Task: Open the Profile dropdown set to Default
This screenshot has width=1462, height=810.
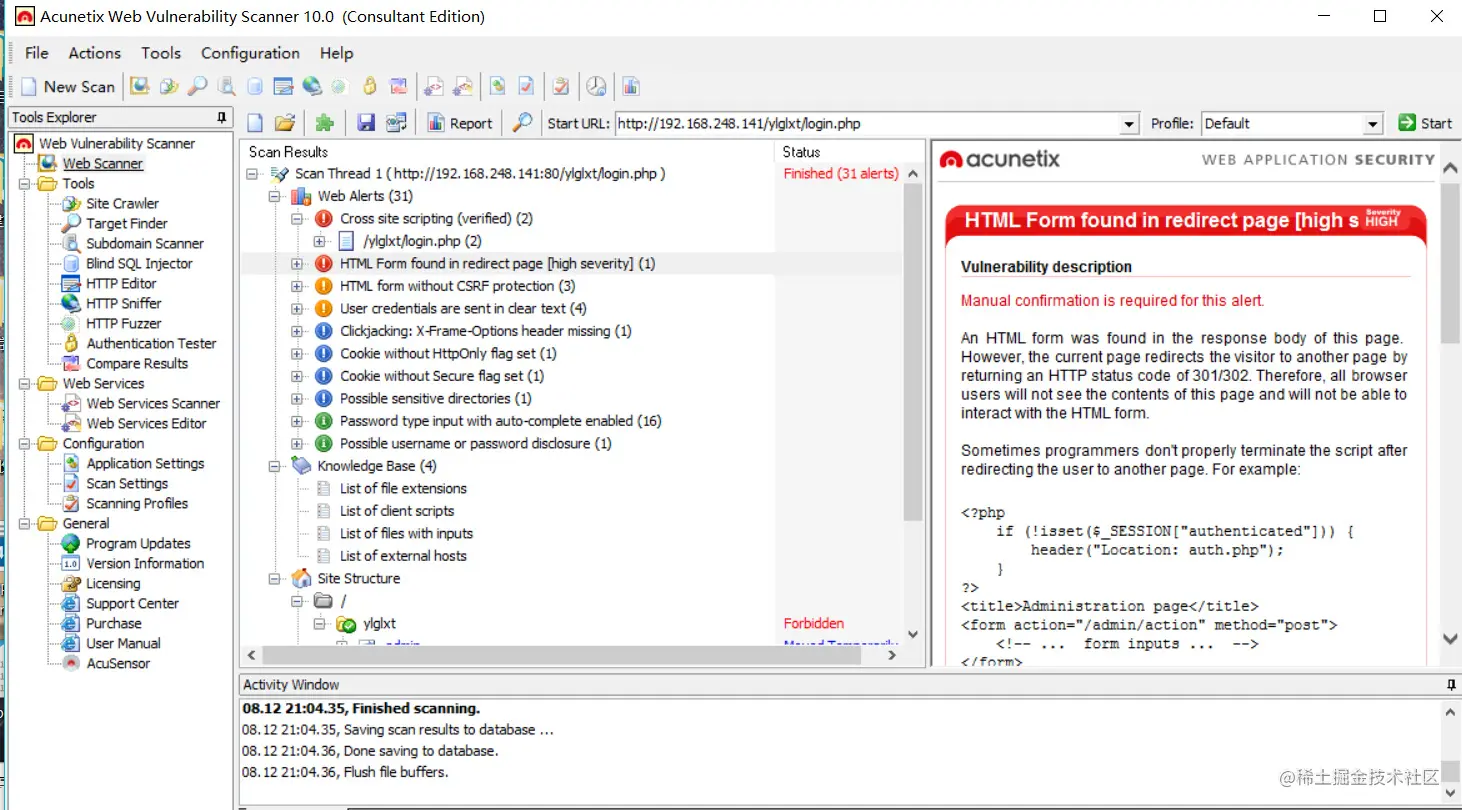Action: pos(1292,124)
